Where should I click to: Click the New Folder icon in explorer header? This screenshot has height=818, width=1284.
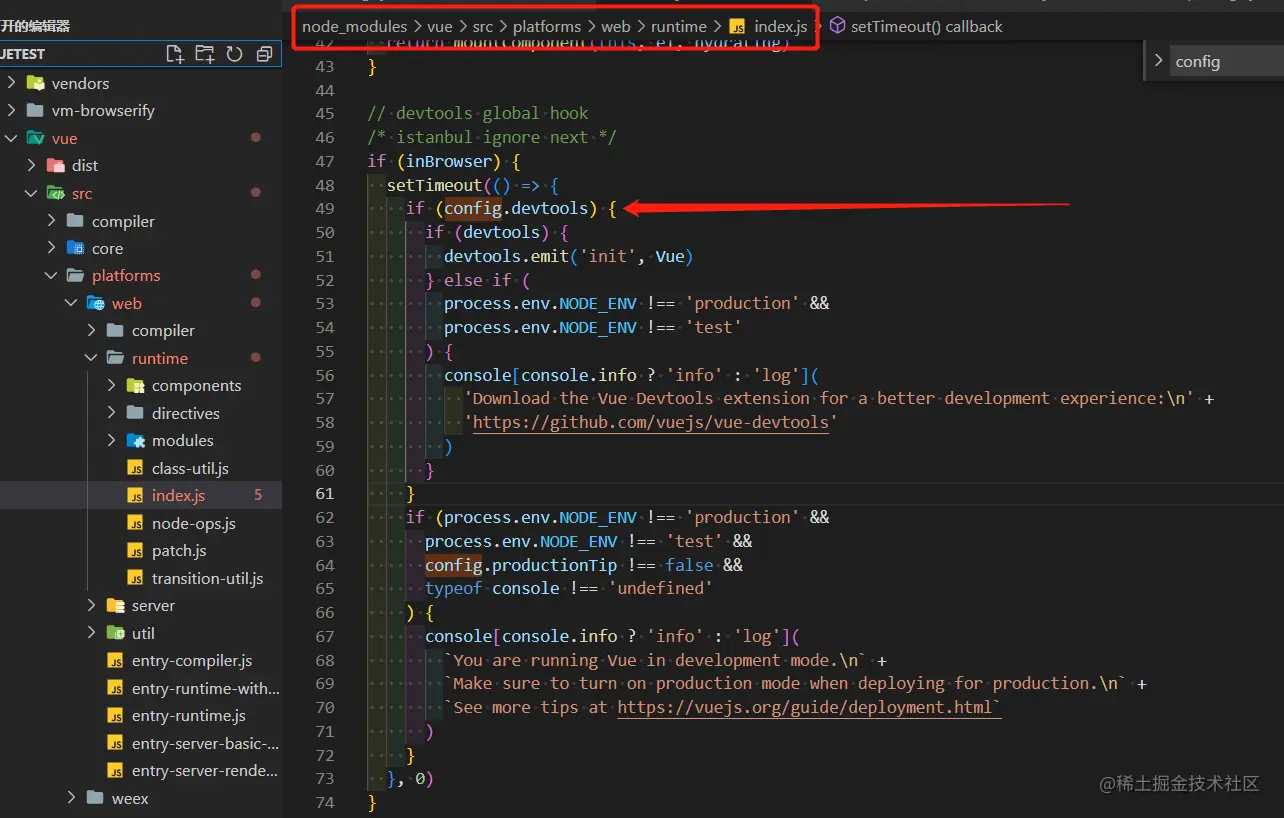[x=205, y=54]
